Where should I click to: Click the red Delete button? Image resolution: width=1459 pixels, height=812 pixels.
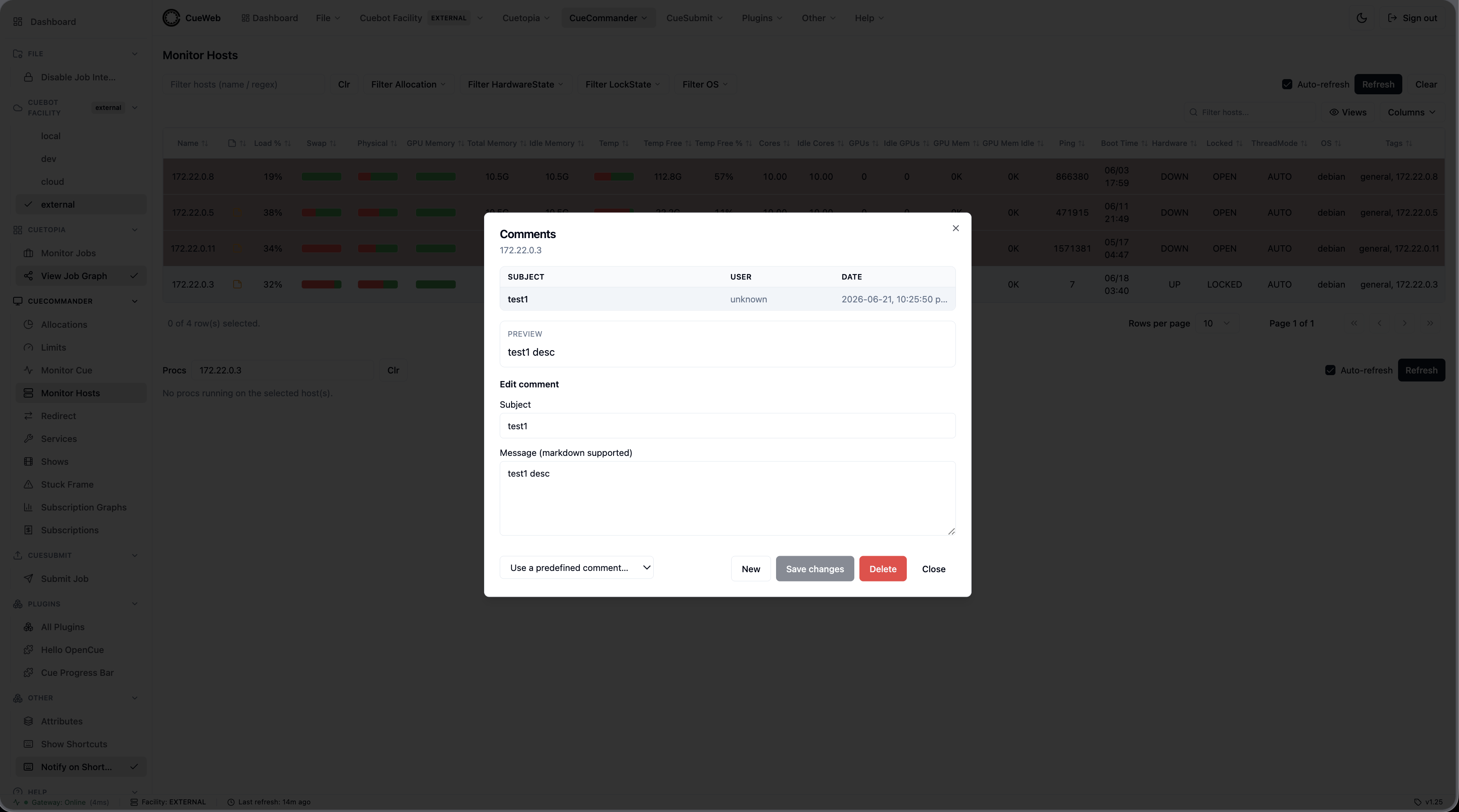coord(882,568)
